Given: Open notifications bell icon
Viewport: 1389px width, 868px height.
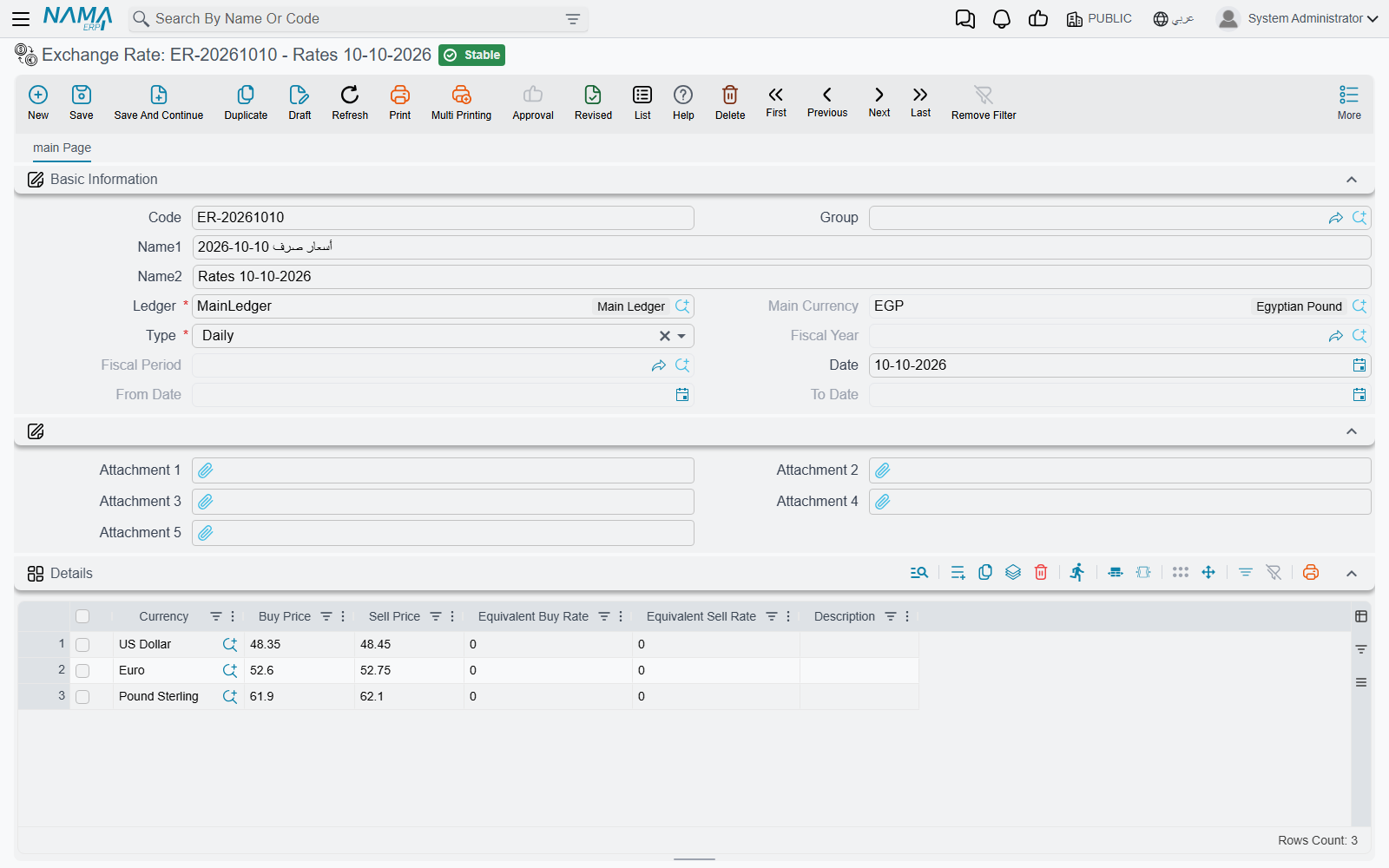Looking at the screenshot, I should point(1002,19).
